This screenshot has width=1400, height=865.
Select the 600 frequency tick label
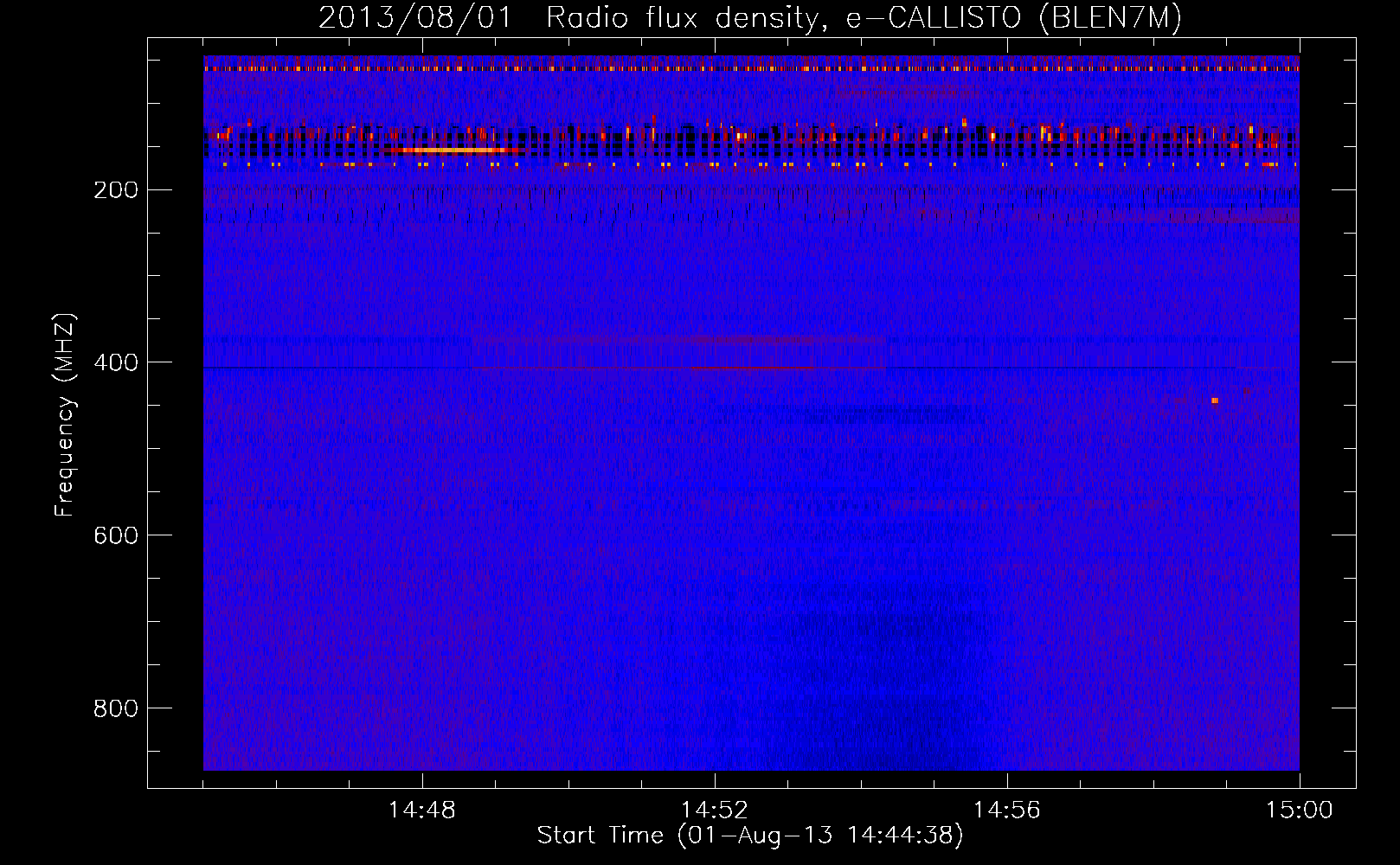(116, 535)
